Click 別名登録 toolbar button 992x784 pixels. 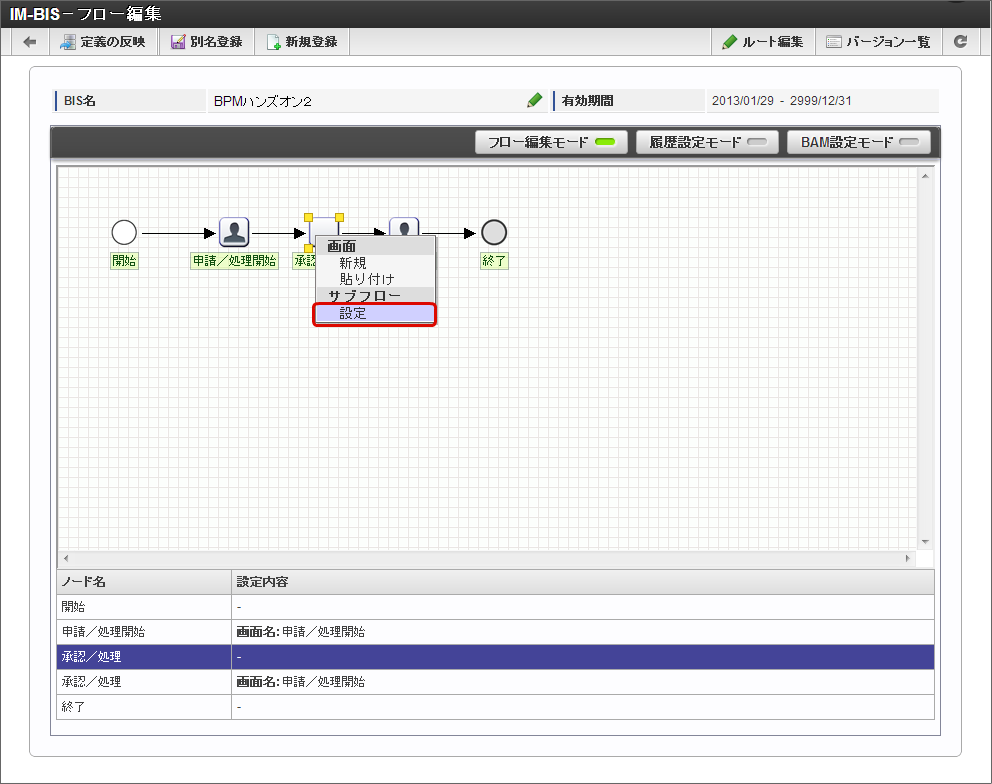pyautogui.click(x=207, y=42)
